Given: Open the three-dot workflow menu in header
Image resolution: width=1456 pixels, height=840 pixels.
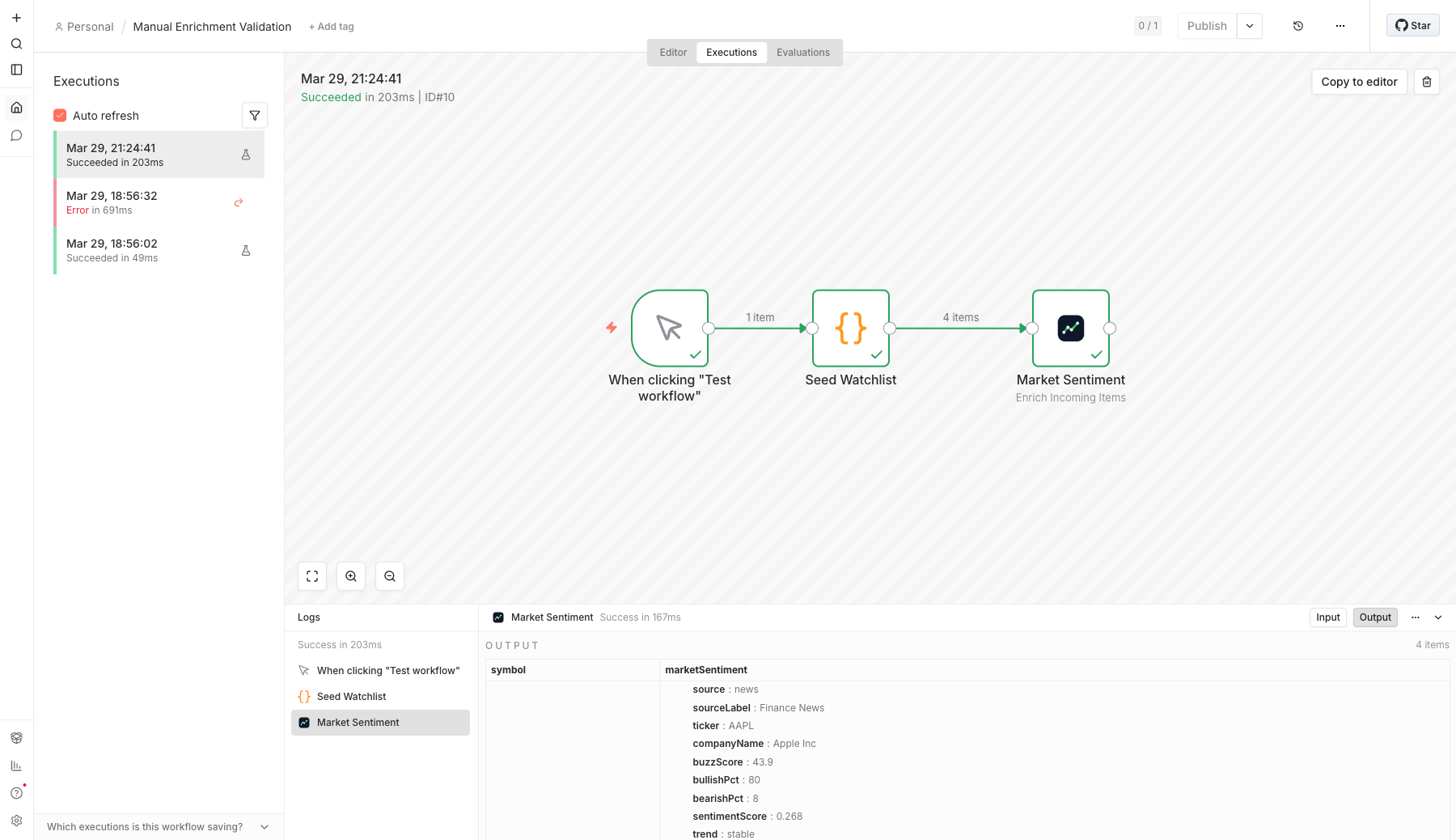Looking at the screenshot, I should point(1340,26).
